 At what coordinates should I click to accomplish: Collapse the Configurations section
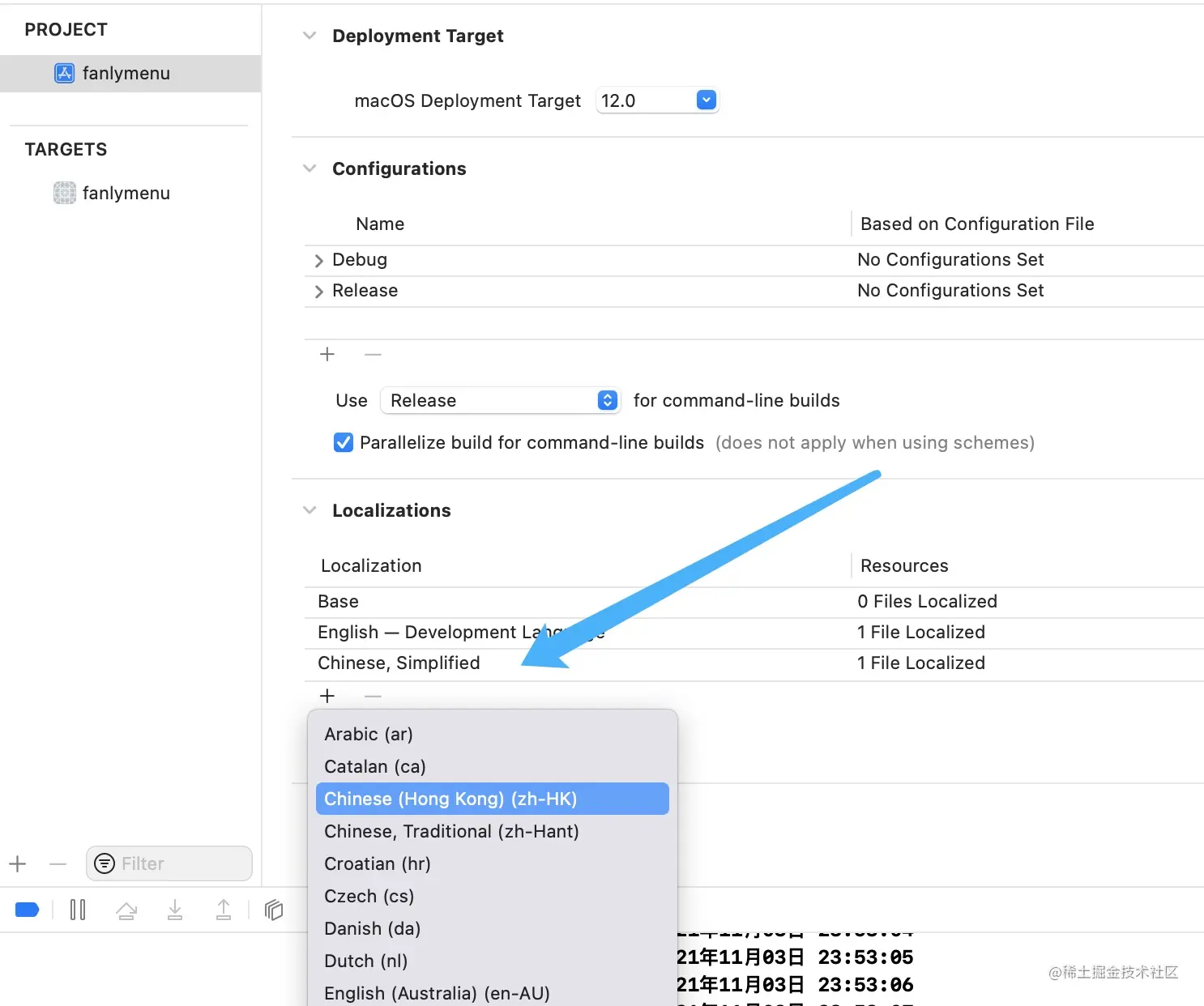point(310,168)
